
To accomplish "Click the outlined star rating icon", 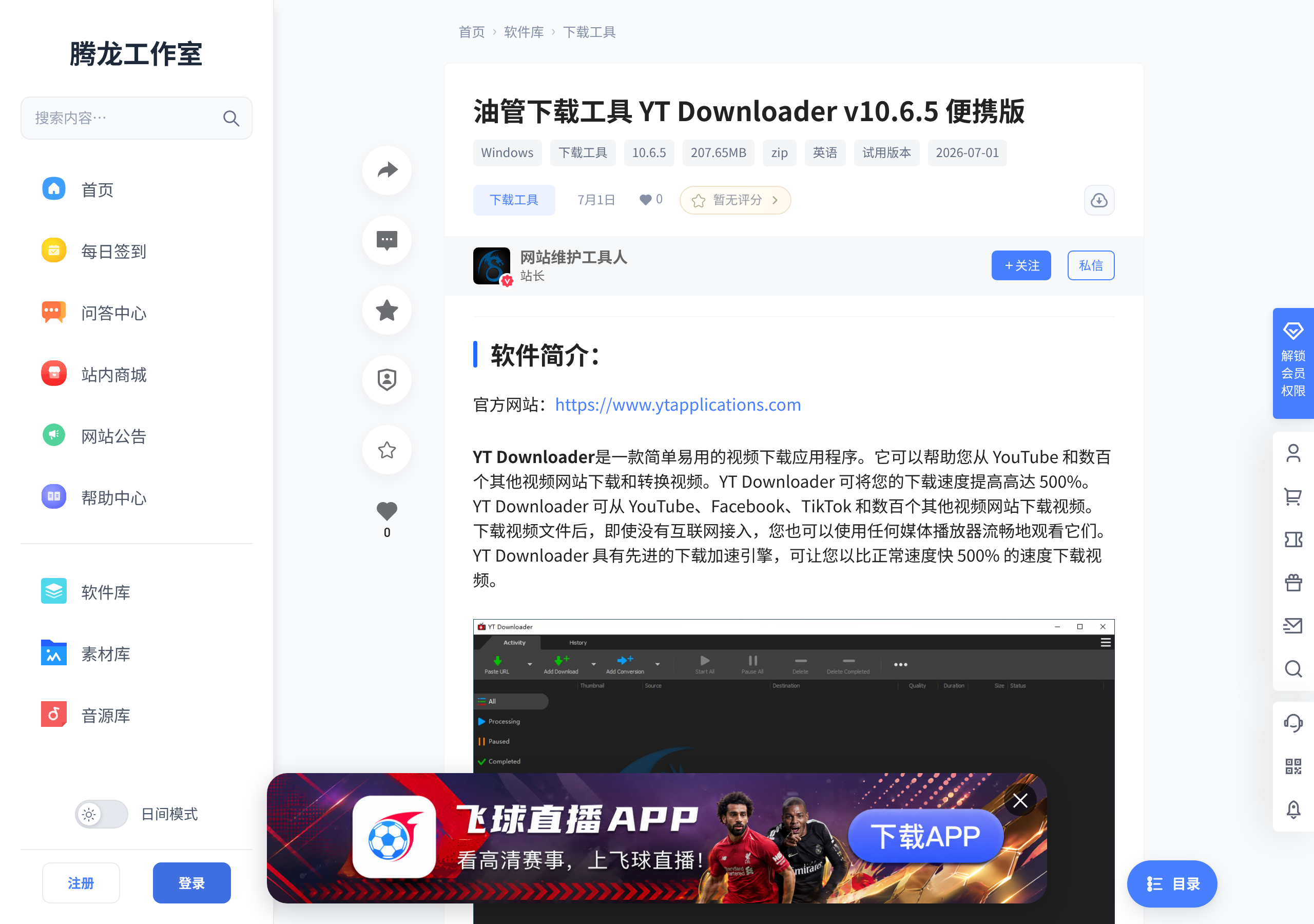I will pos(387,450).
